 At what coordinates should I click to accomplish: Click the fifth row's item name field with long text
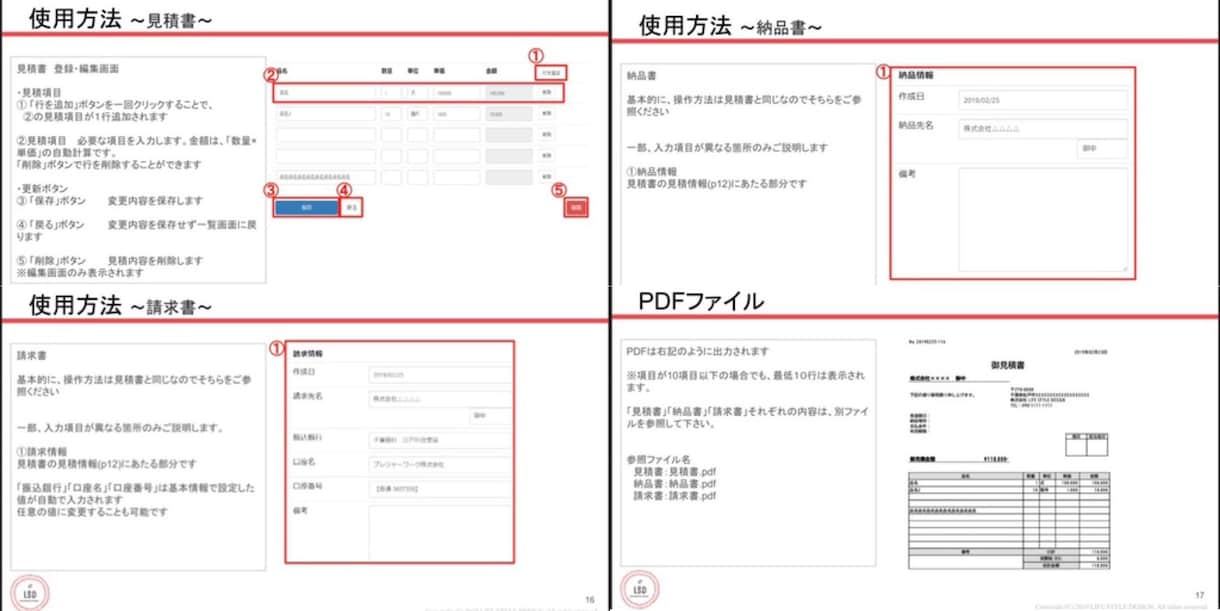pos(326,177)
